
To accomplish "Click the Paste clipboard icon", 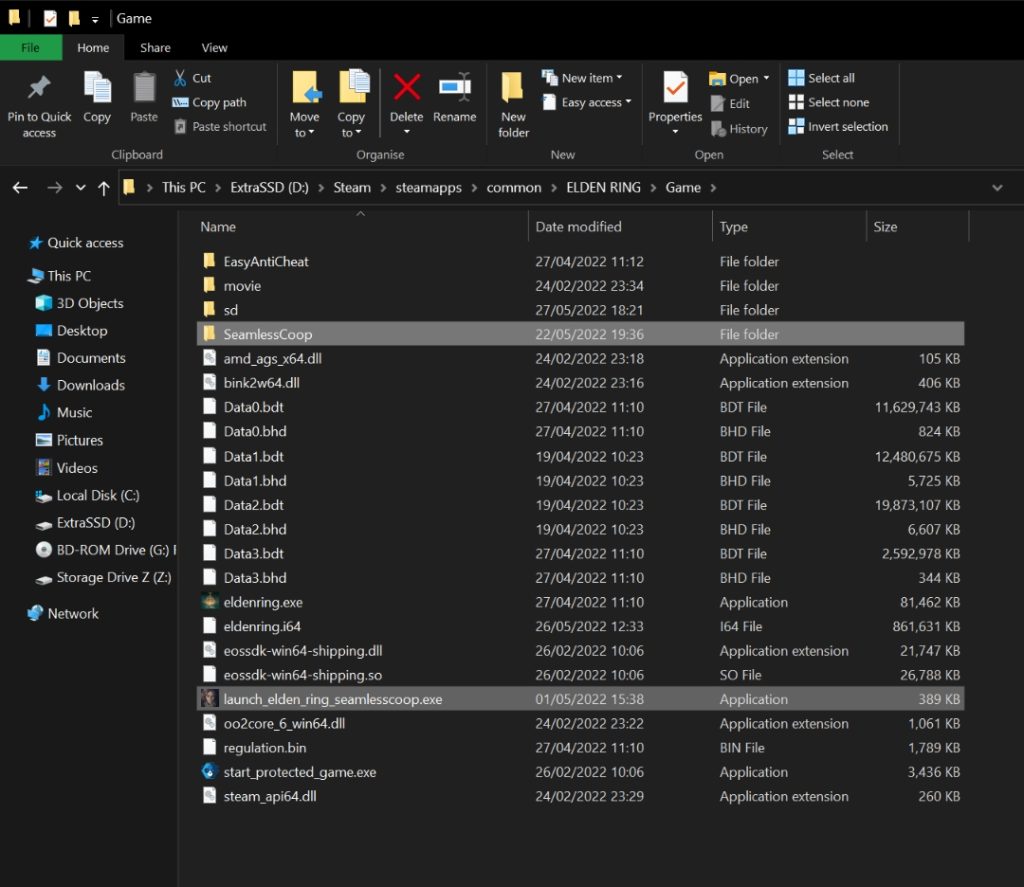I will pos(144,88).
